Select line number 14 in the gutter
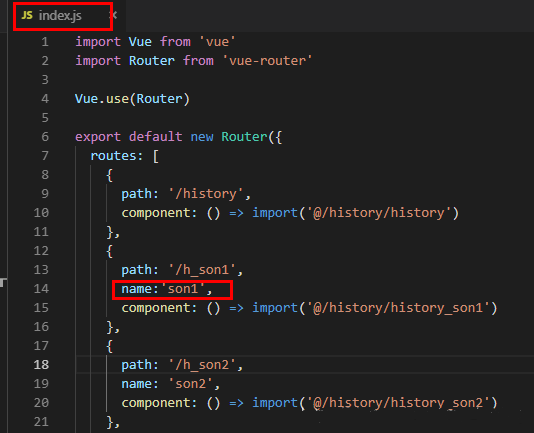 click(41, 289)
